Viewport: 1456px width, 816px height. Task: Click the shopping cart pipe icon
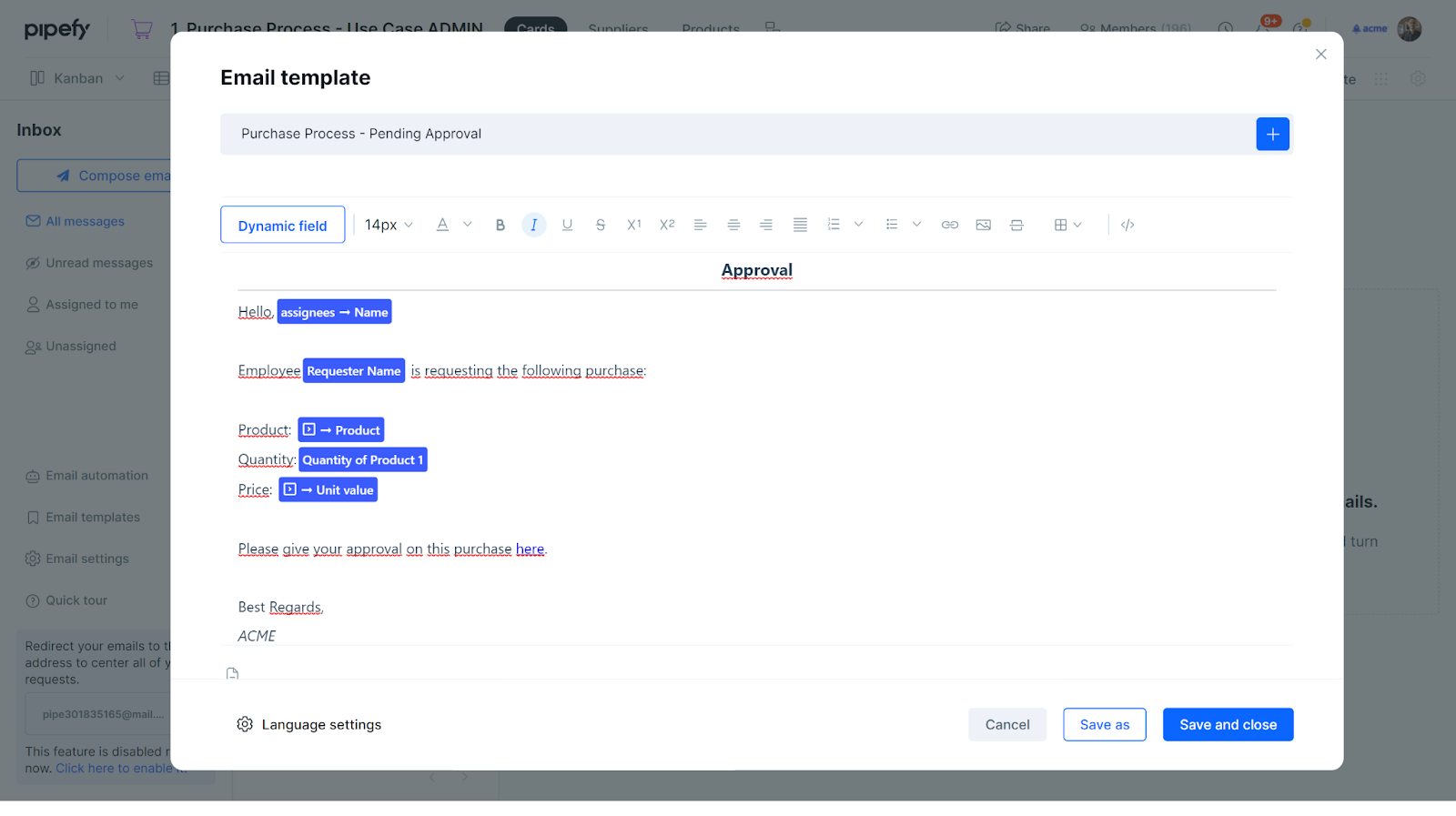142,29
